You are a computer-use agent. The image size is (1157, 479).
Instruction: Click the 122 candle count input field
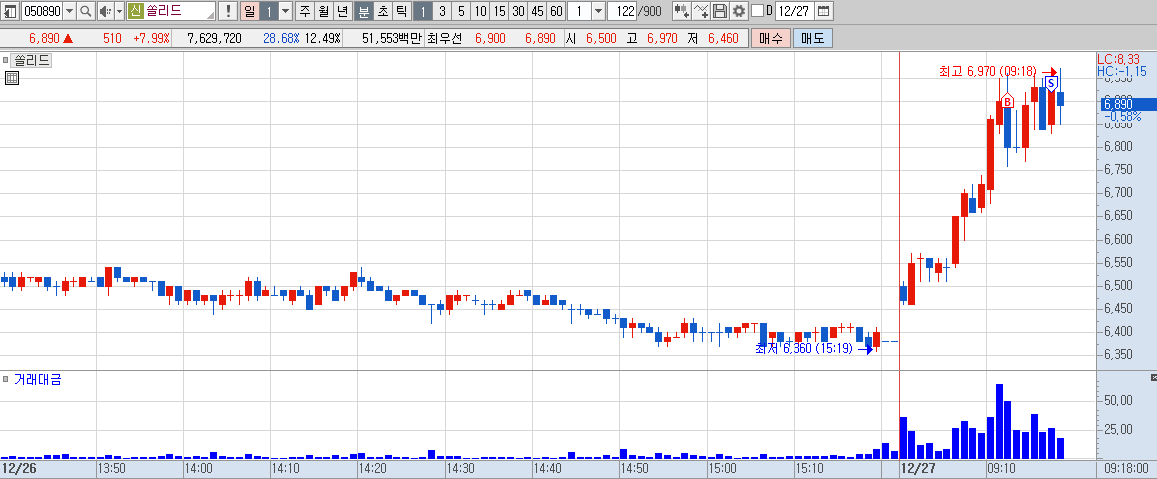621,11
